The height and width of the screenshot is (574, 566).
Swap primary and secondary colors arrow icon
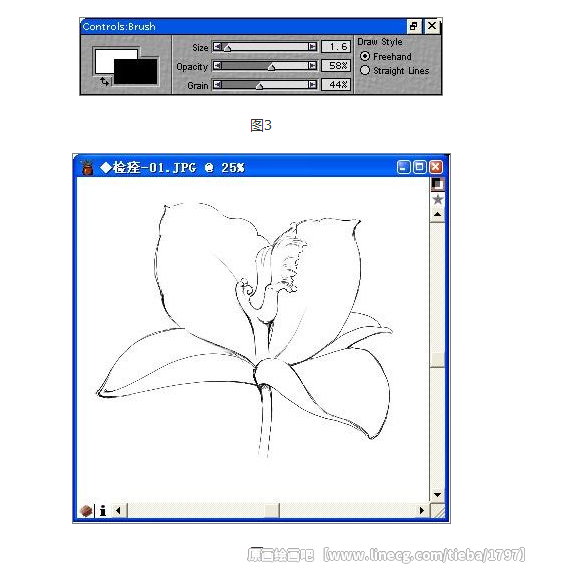click(x=105, y=81)
